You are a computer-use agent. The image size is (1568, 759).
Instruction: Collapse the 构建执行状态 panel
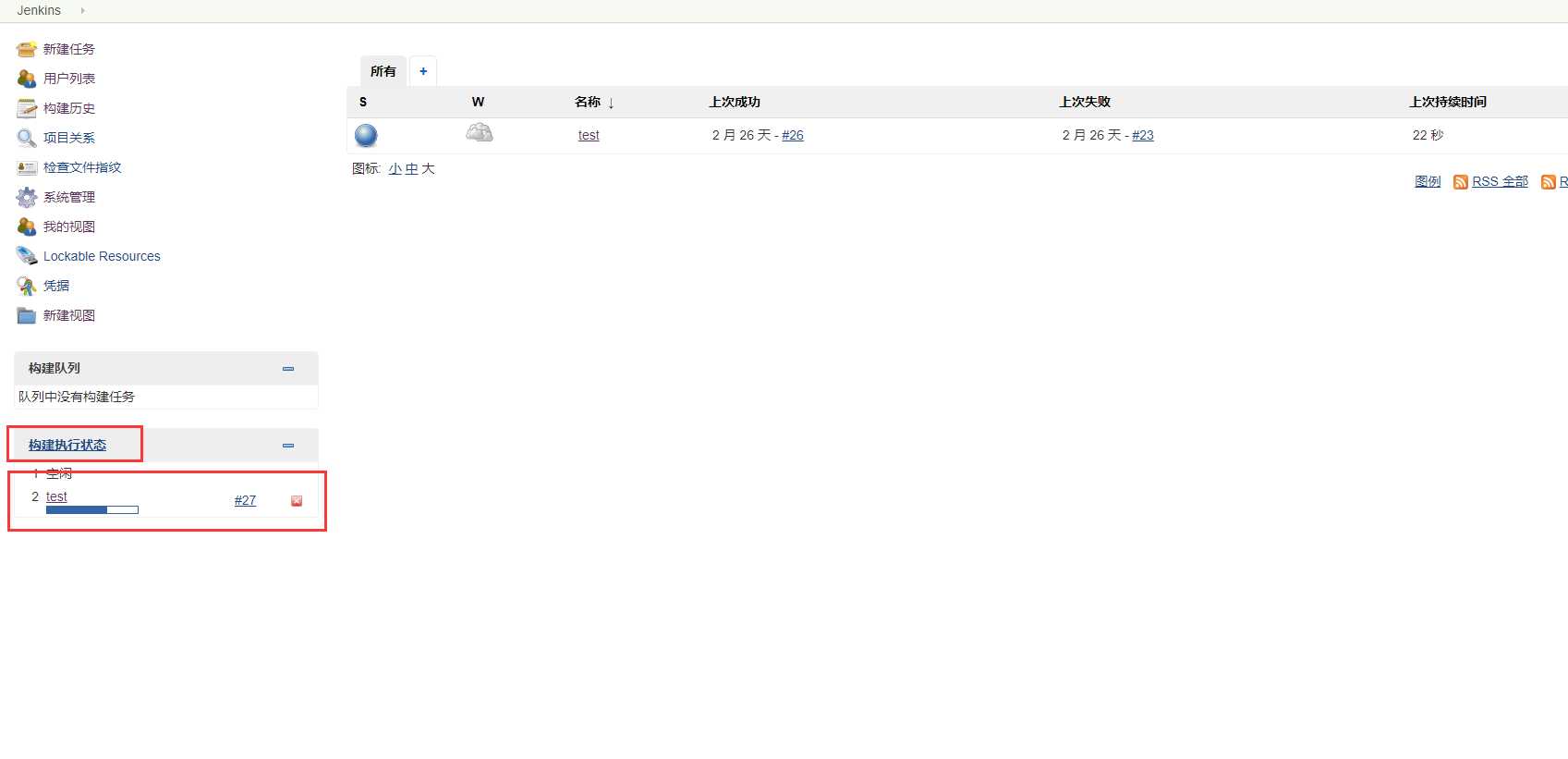tap(288, 446)
